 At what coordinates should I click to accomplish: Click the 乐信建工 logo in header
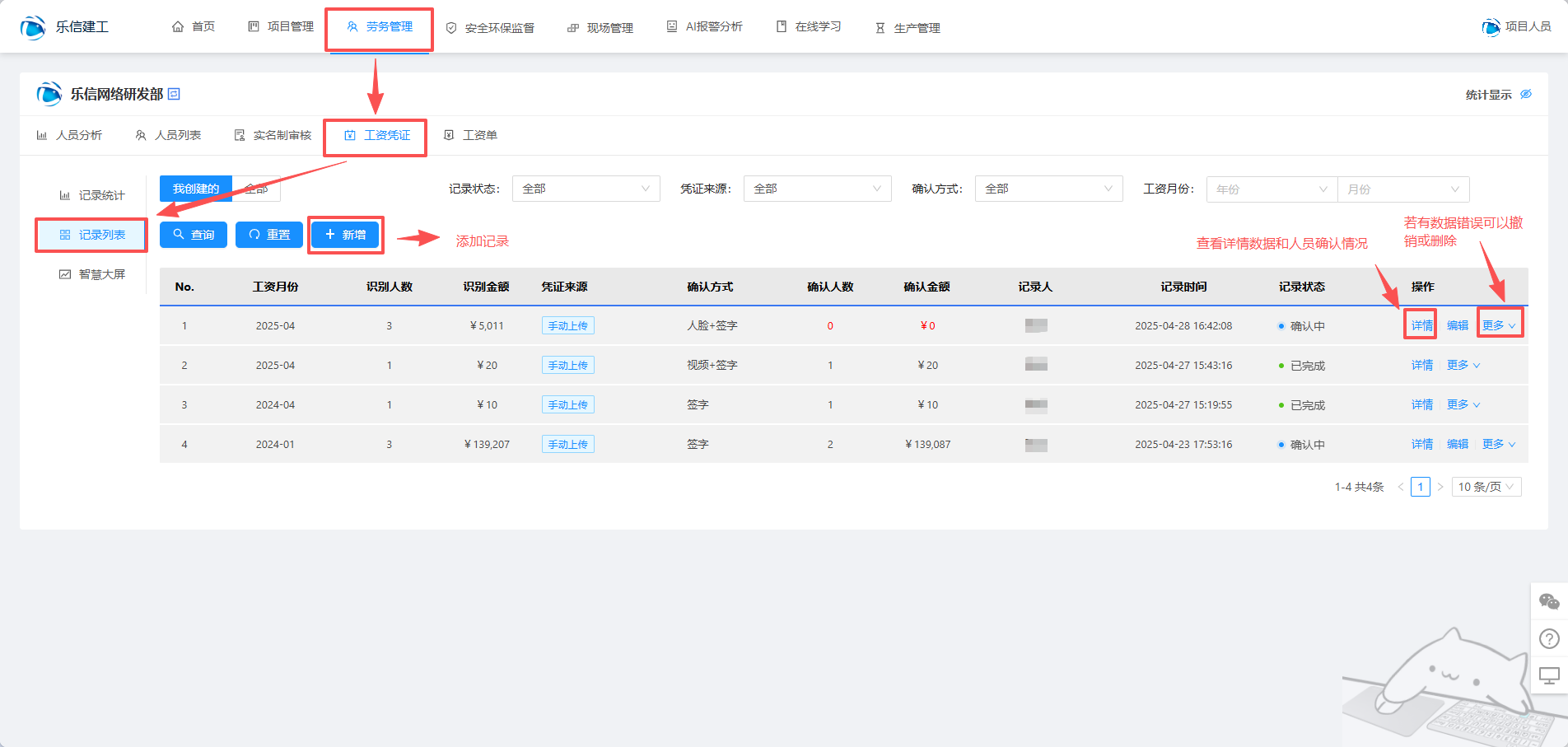pos(33,27)
